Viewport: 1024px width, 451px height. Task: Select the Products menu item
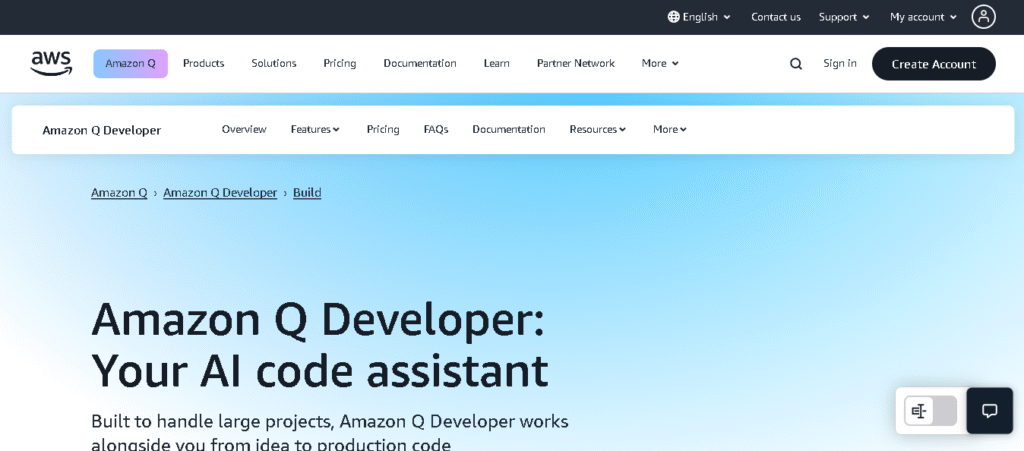coord(203,63)
